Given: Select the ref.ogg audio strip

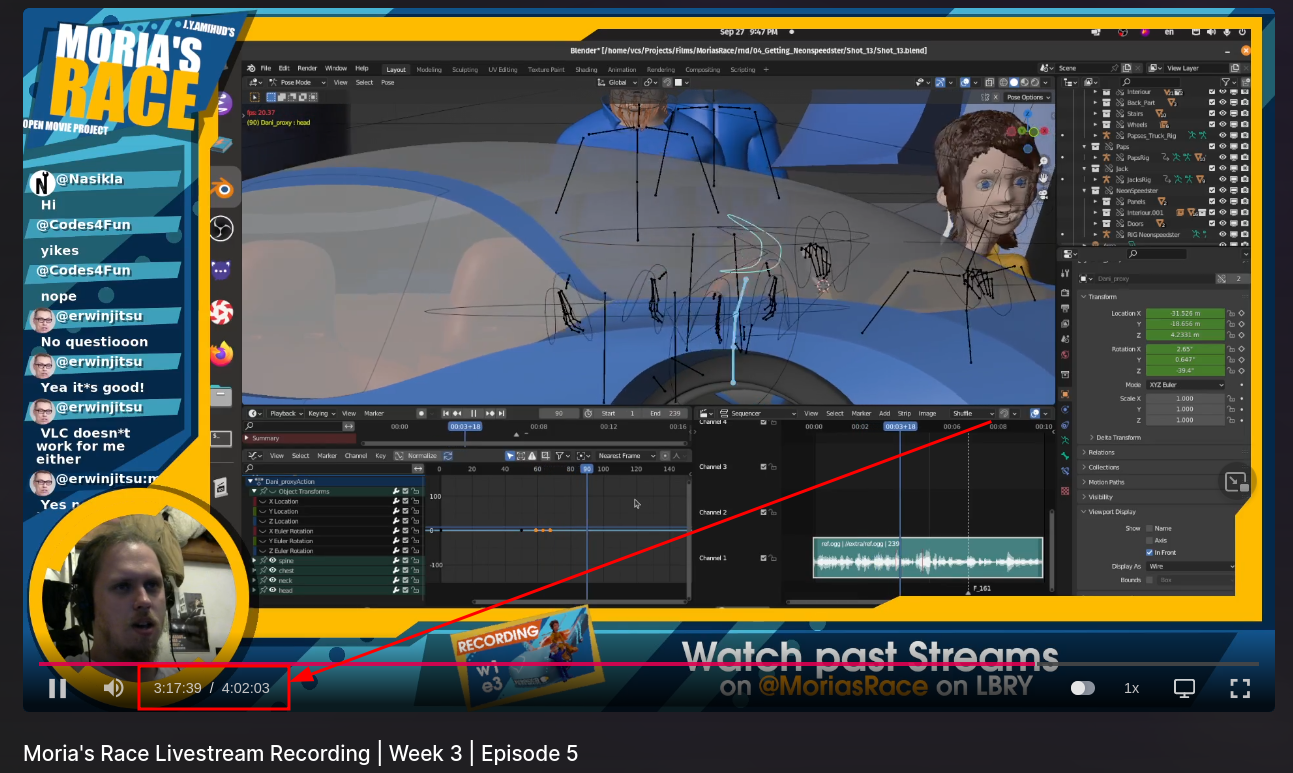Looking at the screenshot, I should tap(928, 557).
